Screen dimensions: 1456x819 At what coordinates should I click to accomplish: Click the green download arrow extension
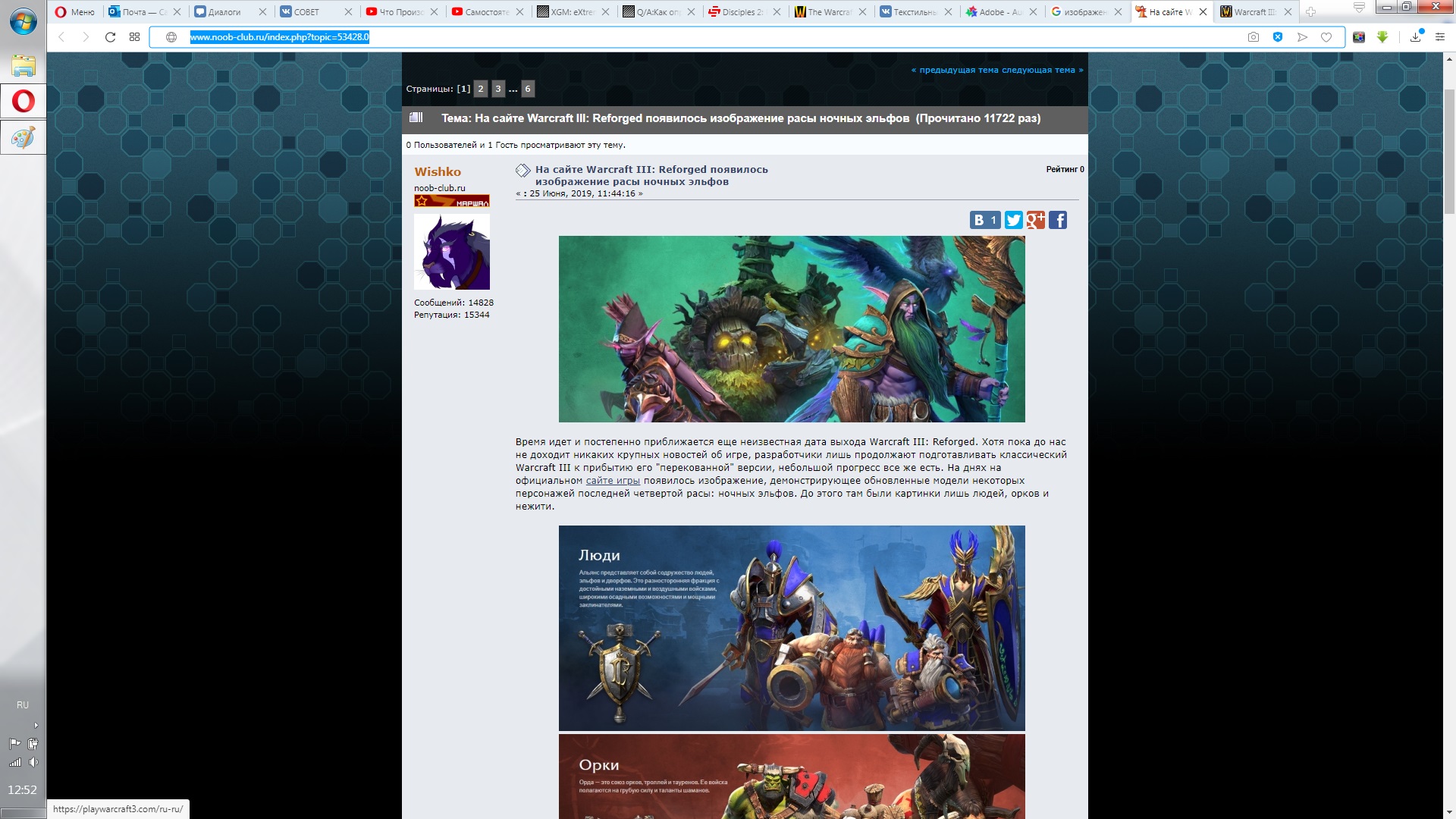[1382, 37]
